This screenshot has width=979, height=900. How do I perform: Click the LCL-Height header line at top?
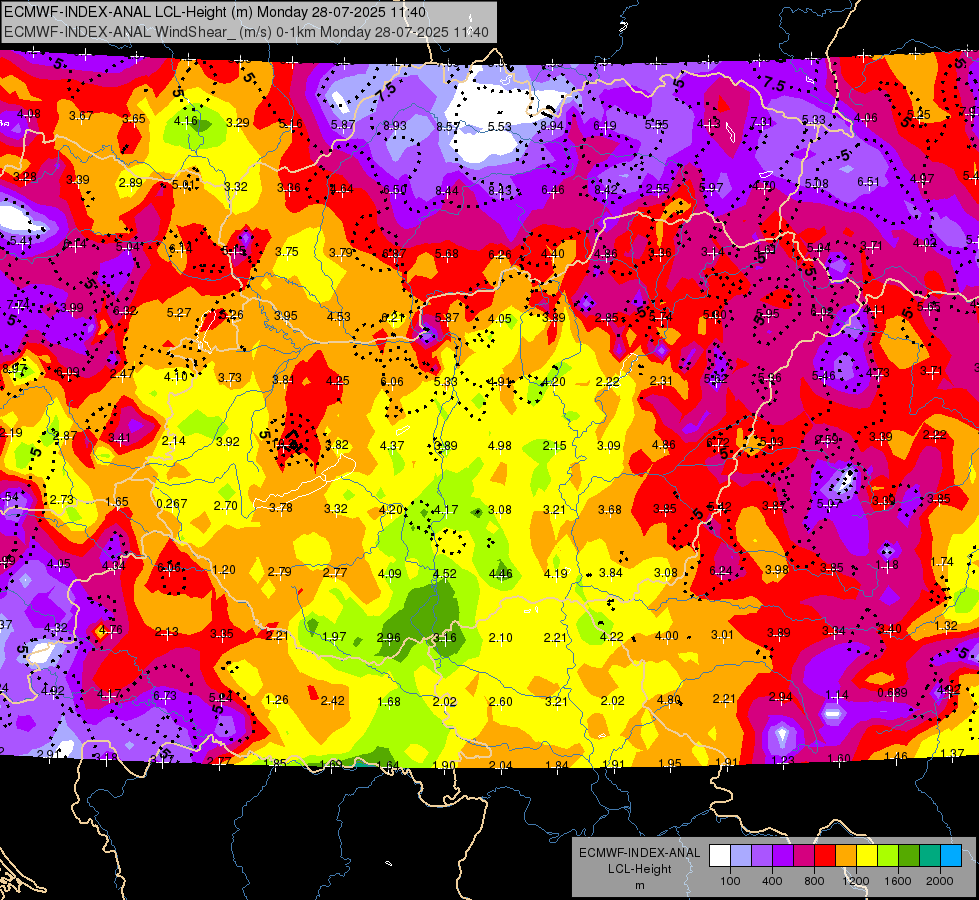[215, 12]
